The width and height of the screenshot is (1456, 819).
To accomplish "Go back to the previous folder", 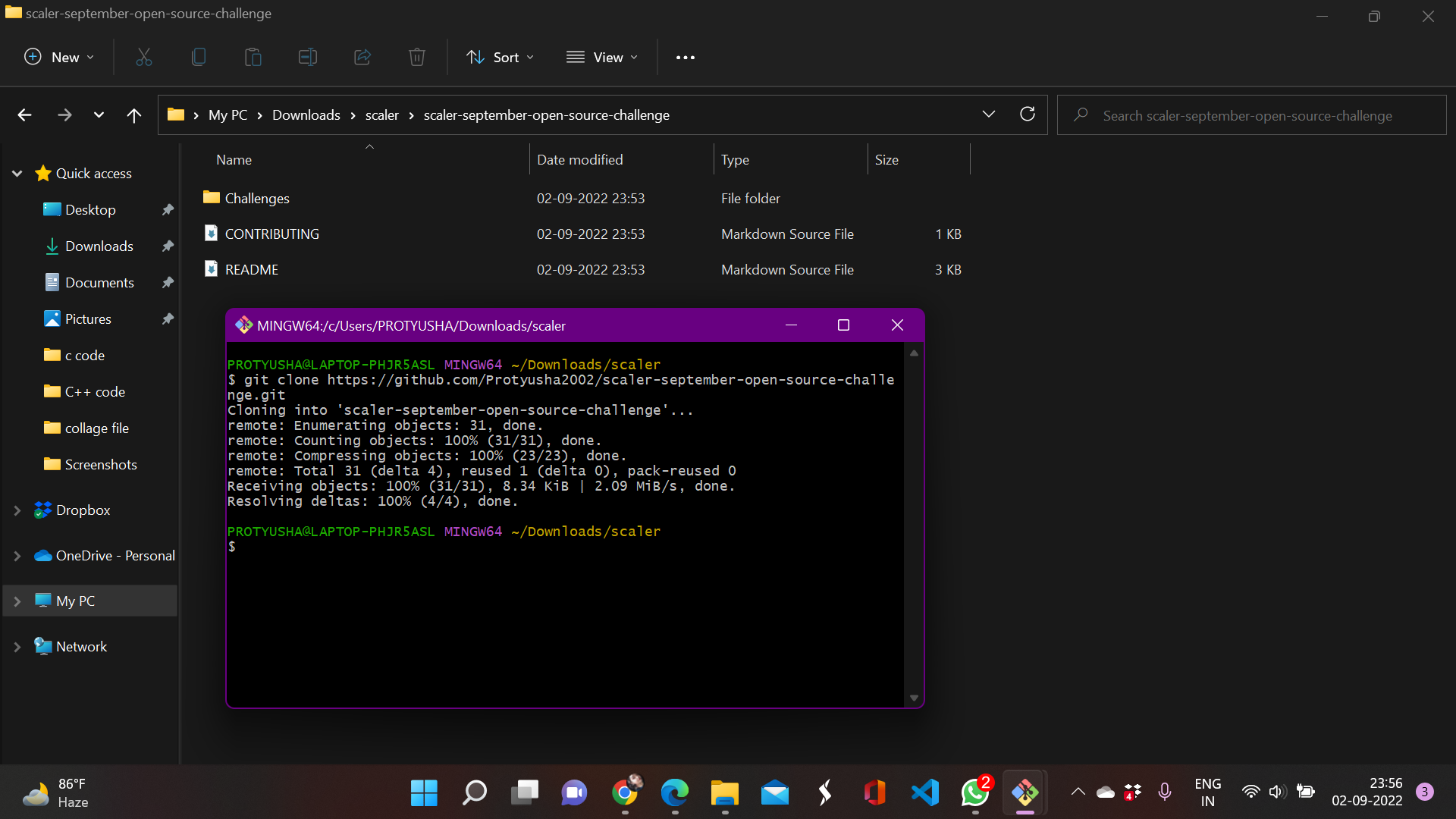I will click(24, 115).
